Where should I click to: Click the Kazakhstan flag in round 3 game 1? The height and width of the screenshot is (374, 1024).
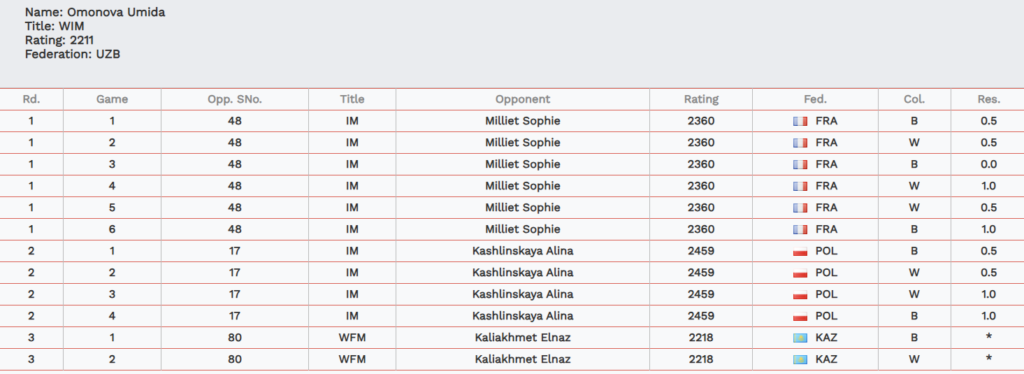point(800,337)
